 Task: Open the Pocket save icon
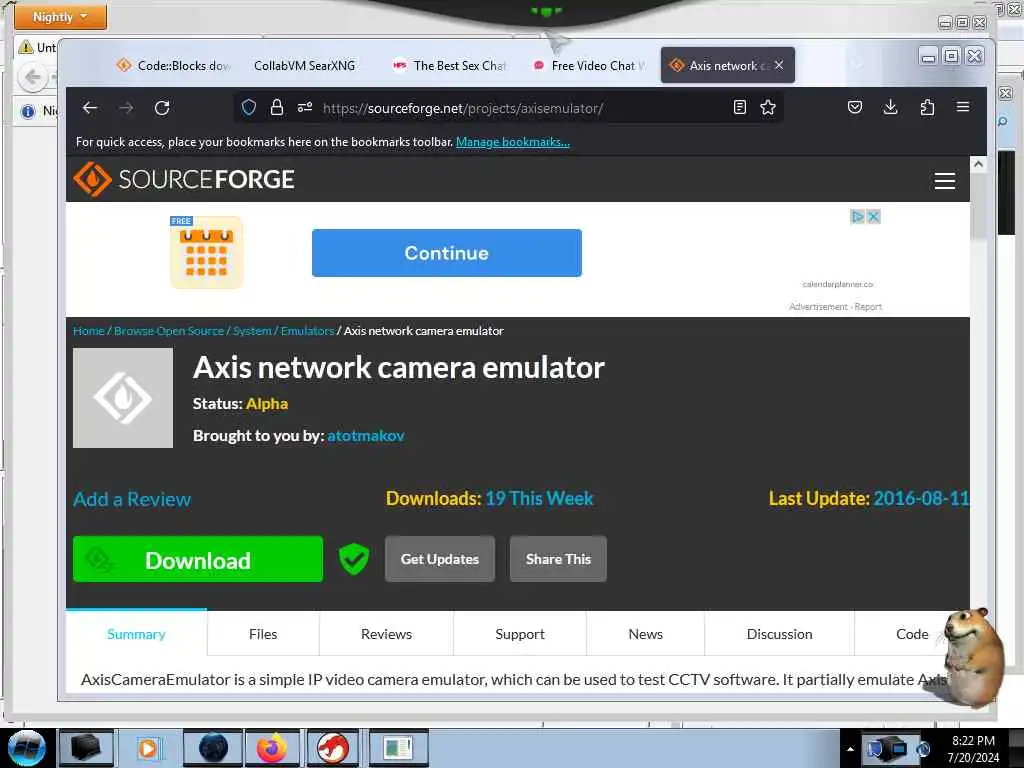click(855, 107)
